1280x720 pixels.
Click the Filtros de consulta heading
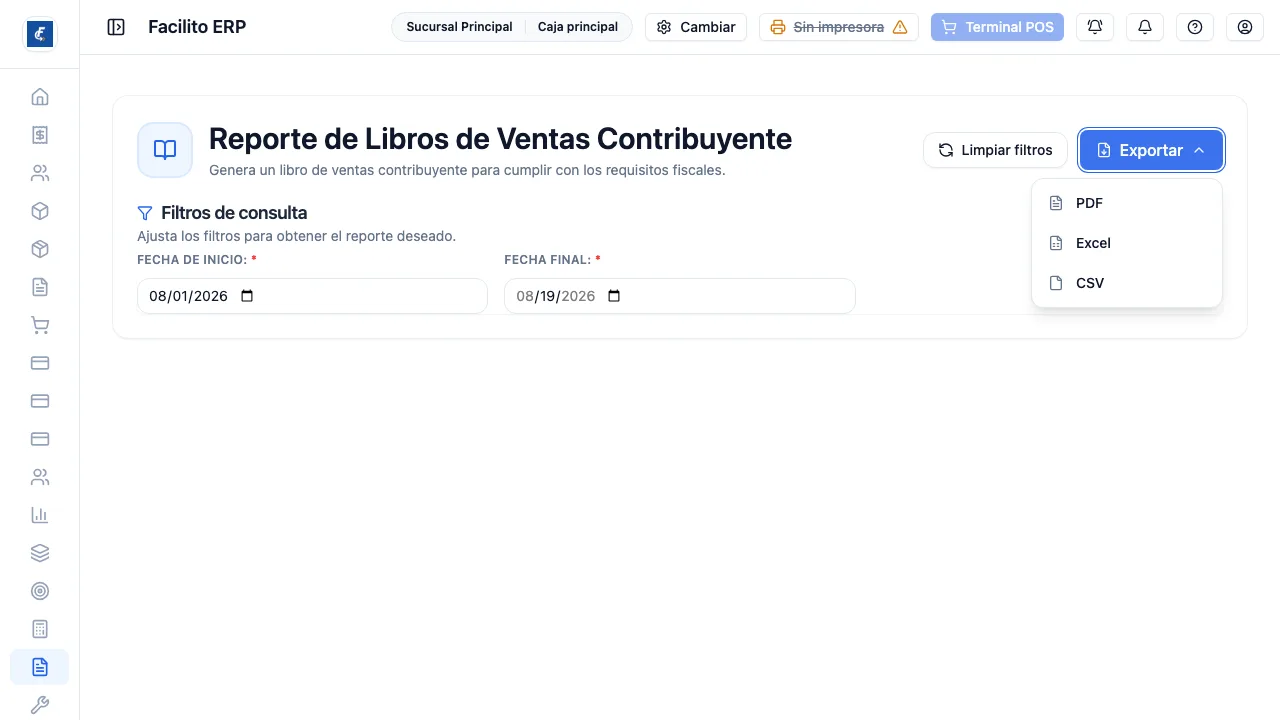234,213
